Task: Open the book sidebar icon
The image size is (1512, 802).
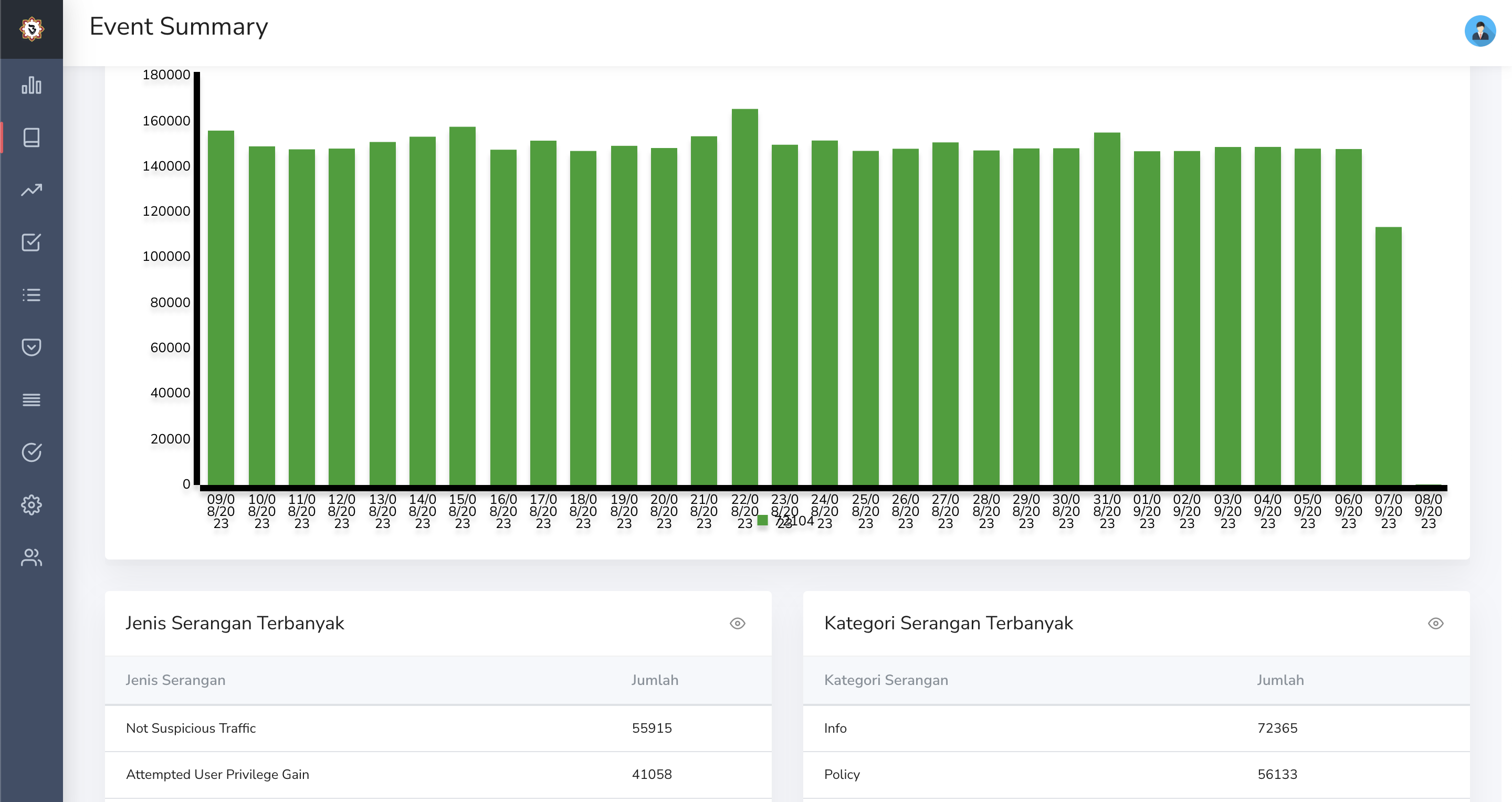Action: point(31,138)
